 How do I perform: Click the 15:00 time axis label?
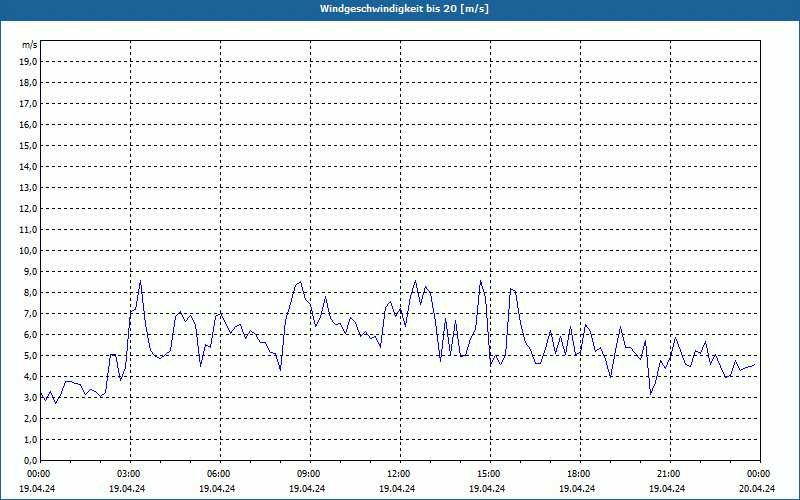pyautogui.click(x=490, y=474)
